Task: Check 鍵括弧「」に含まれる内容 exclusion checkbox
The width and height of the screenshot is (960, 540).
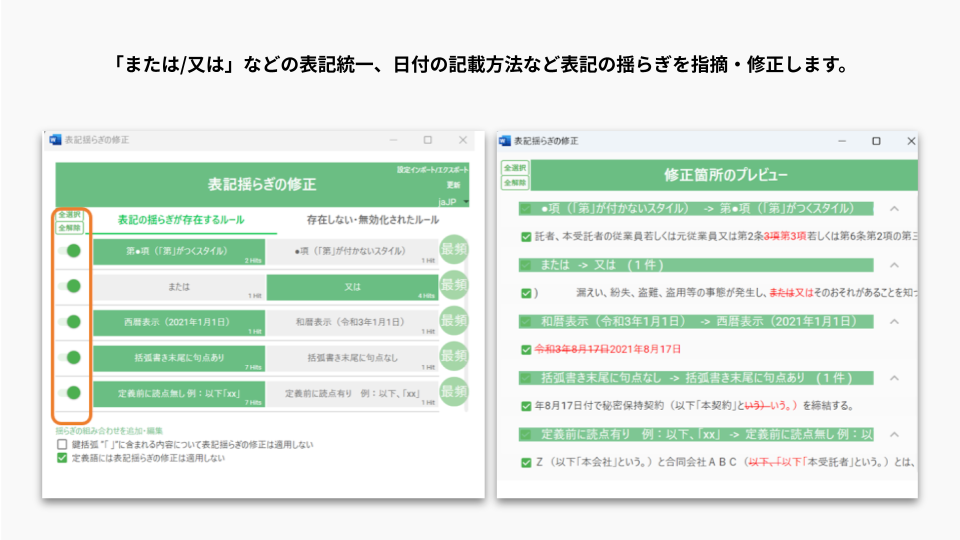Action: pyautogui.click(x=62, y=444)
